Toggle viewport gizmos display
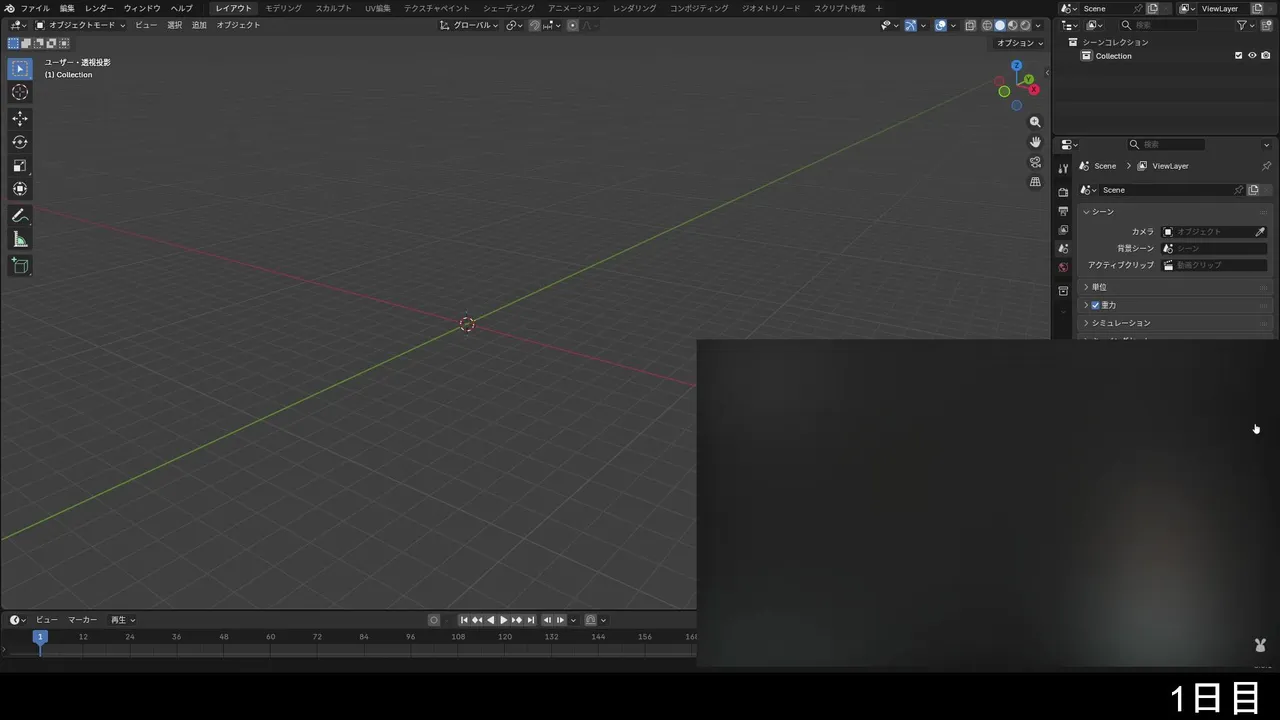Screen dimensions: 1280x720 click(911, 25)
